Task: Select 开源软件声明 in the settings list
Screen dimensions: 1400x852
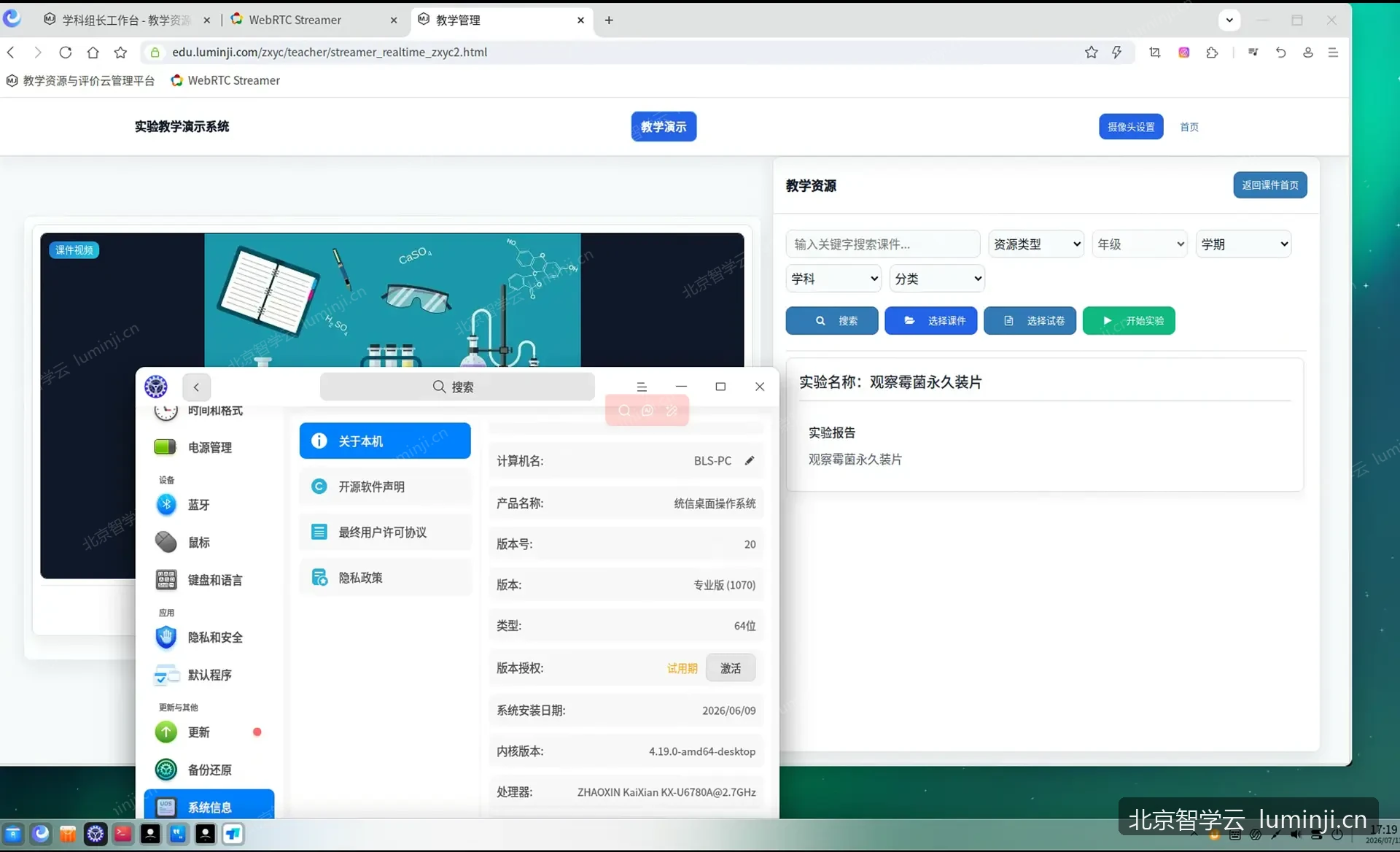Action: 385,487
